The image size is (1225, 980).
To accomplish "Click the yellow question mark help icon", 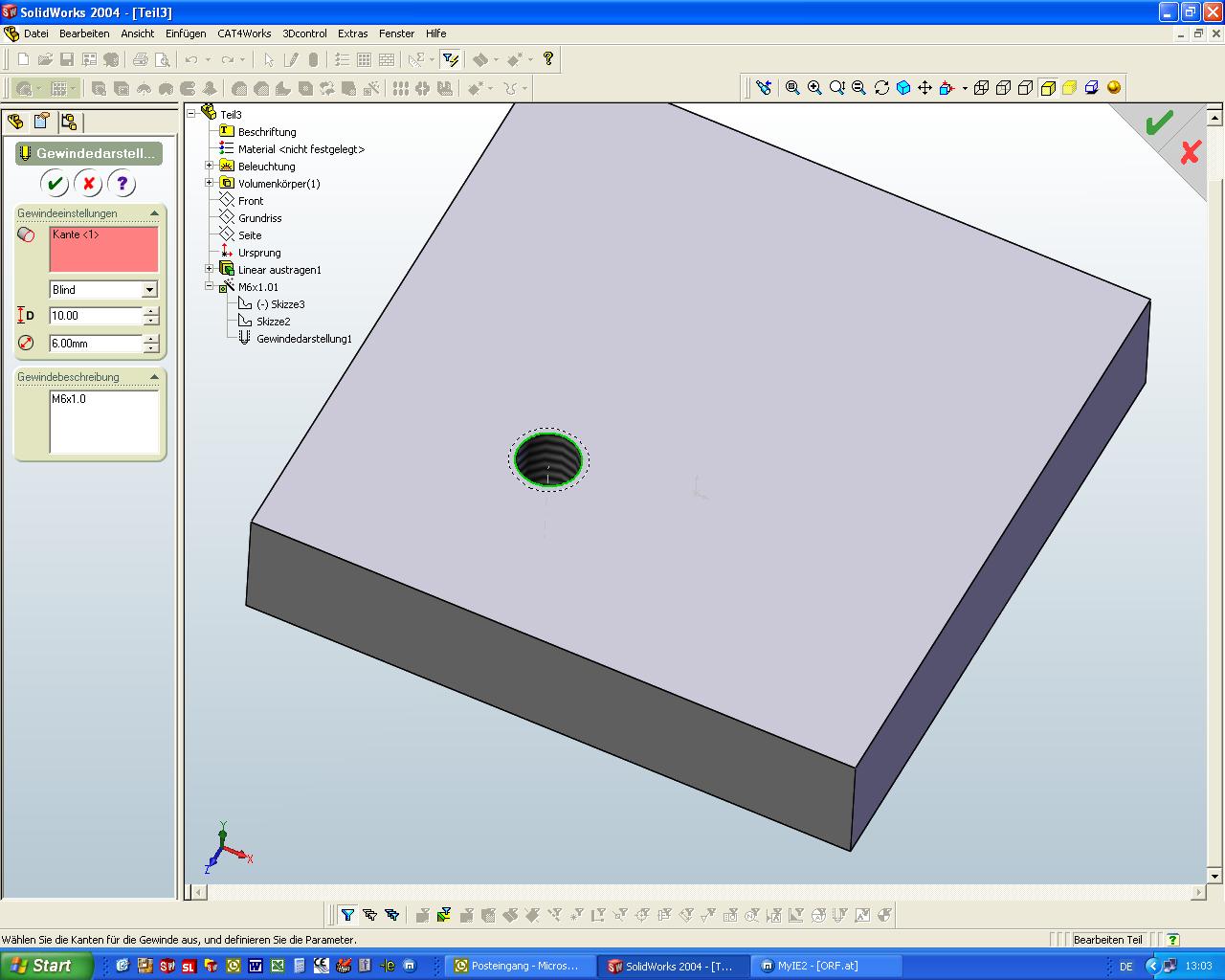I will pos(548,59).
